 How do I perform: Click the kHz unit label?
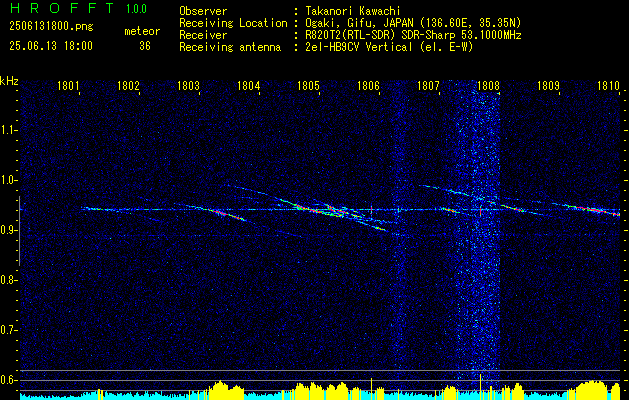(9, 81)
